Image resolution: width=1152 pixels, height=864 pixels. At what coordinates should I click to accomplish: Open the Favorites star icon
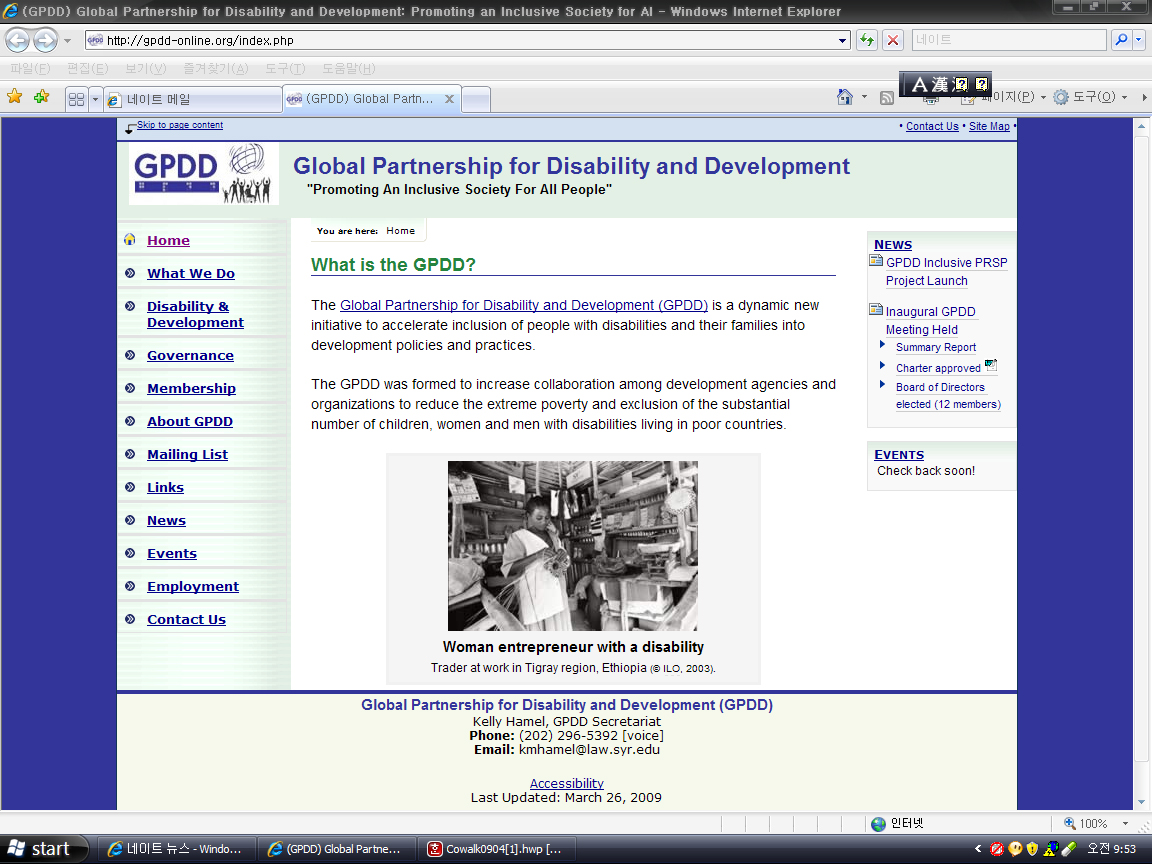pyautogui.click(x=15, y=96)
